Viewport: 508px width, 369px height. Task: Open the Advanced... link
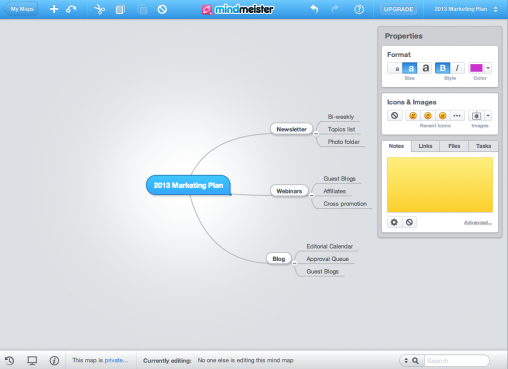[478, 222]
